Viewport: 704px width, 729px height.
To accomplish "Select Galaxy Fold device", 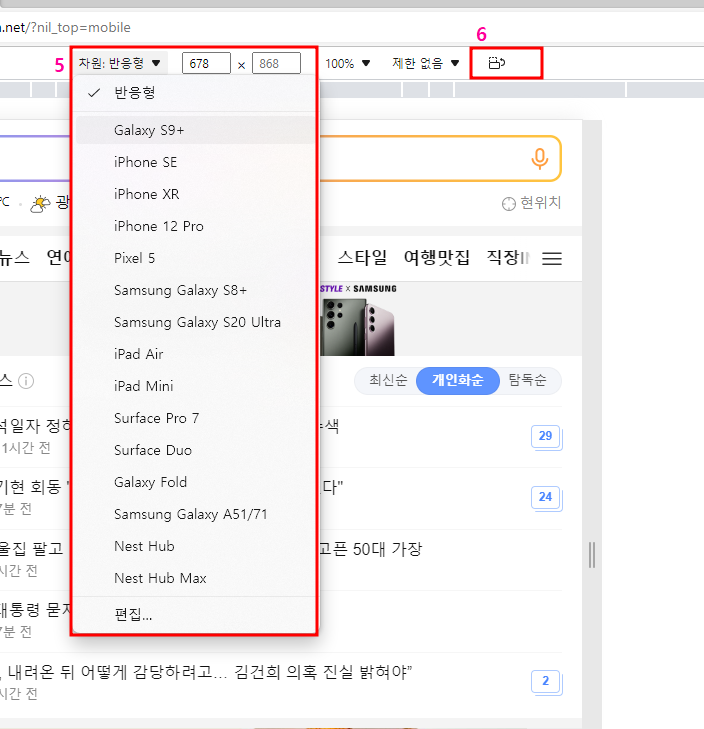I will tap(194, 483).
